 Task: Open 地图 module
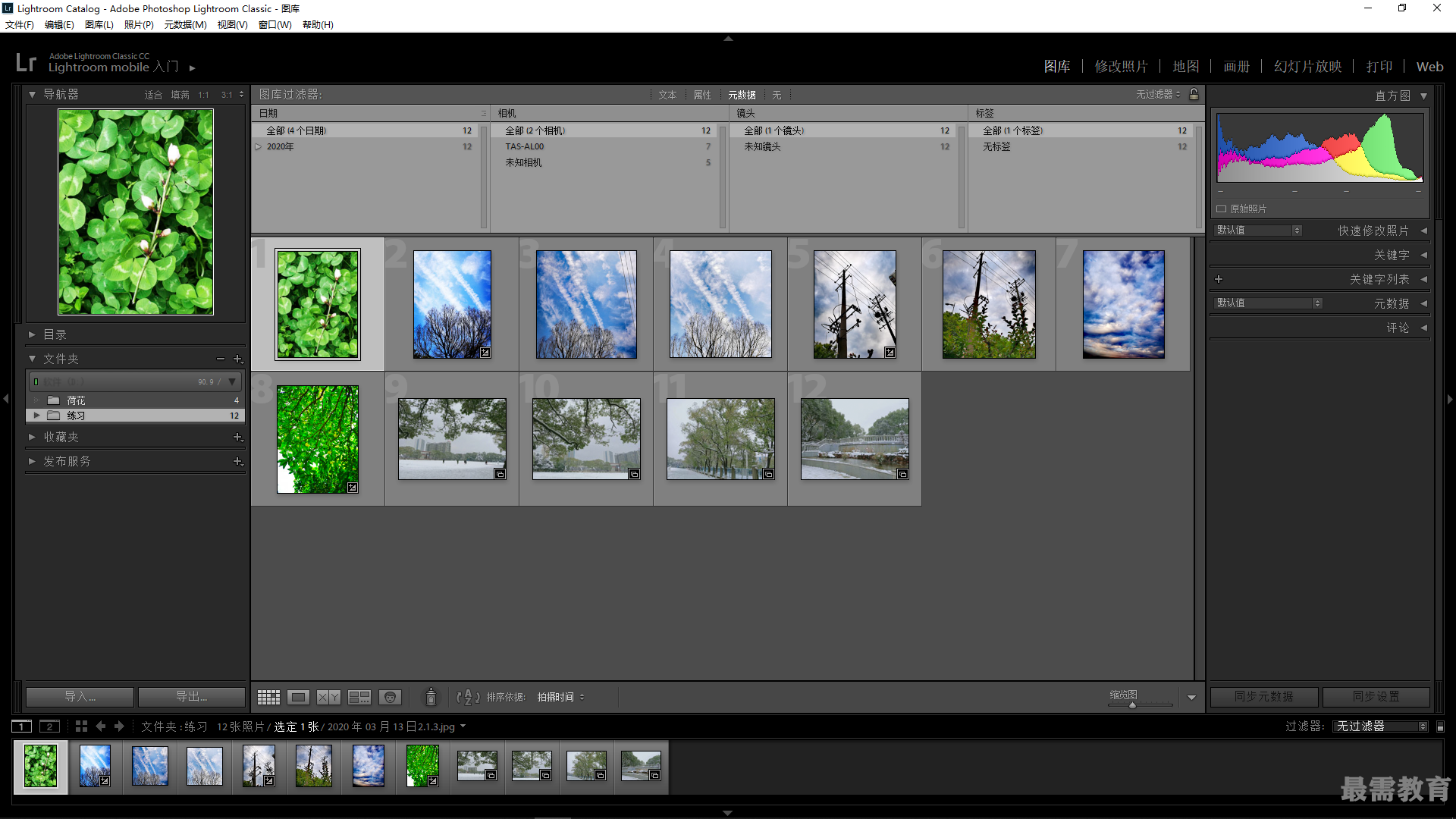pyautogui.click(x=1186, y=67)
